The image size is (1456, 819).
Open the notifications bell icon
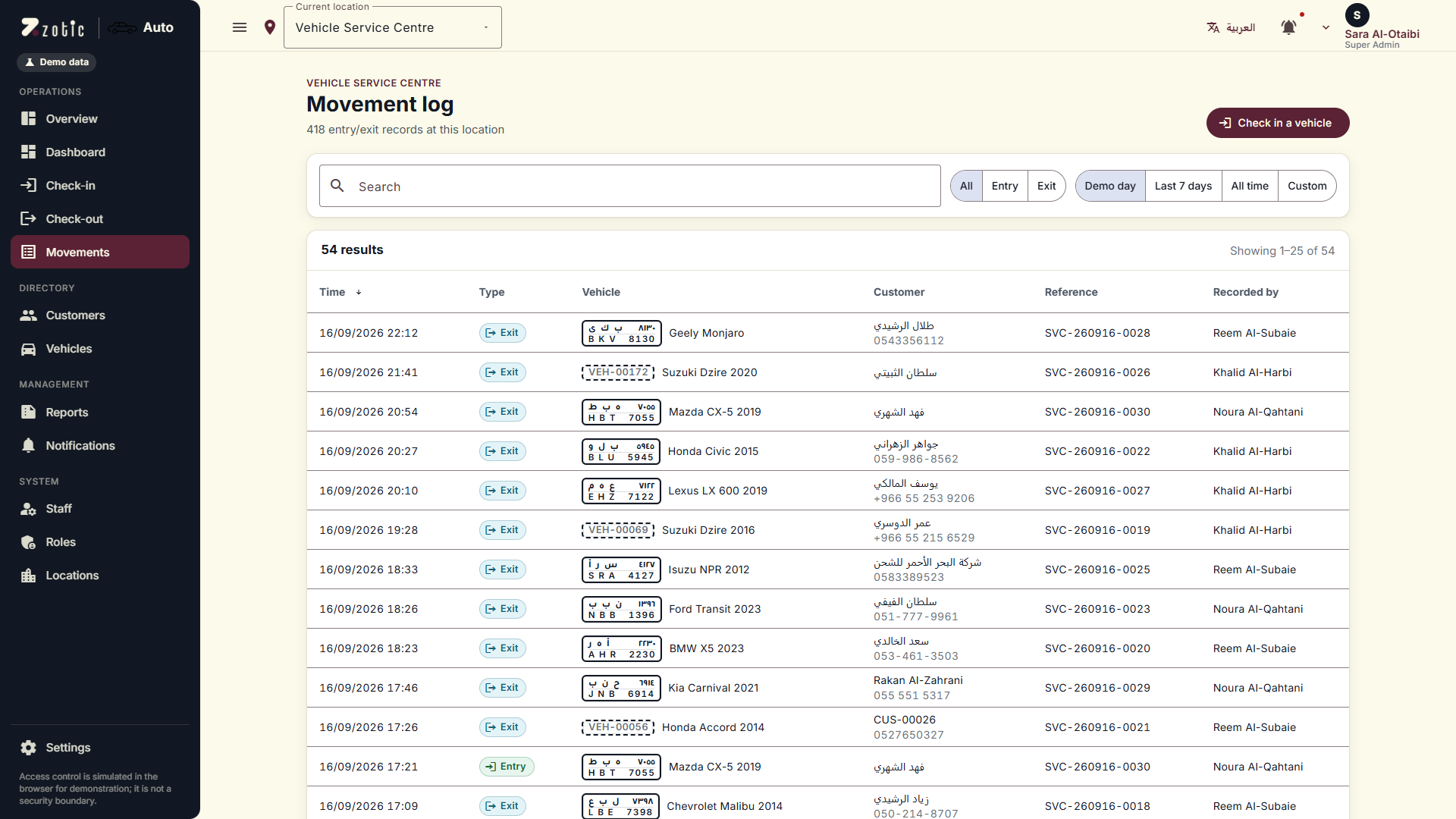pos(1288,27)
